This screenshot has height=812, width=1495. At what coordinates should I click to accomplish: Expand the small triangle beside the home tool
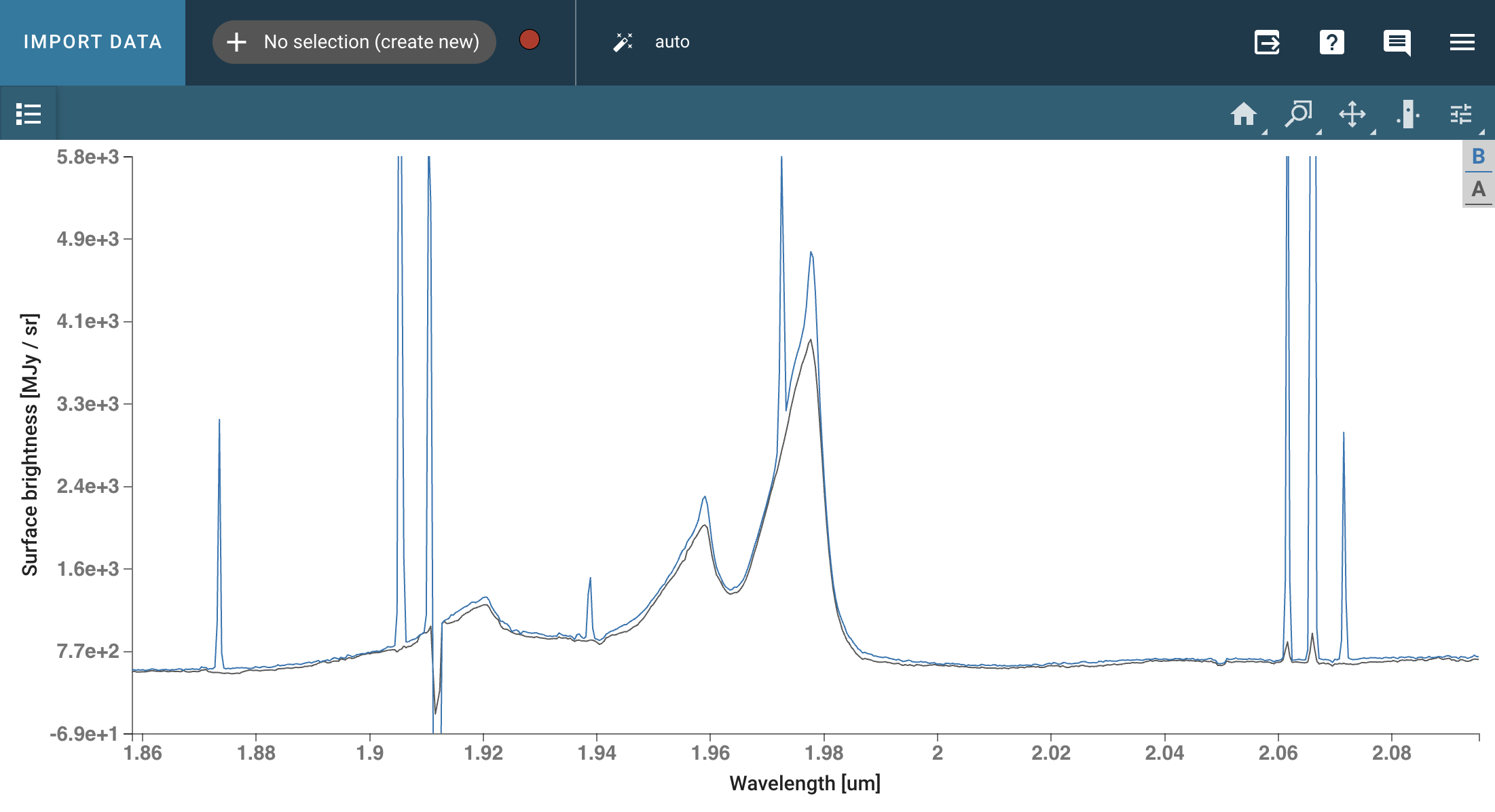(1264, 132)
